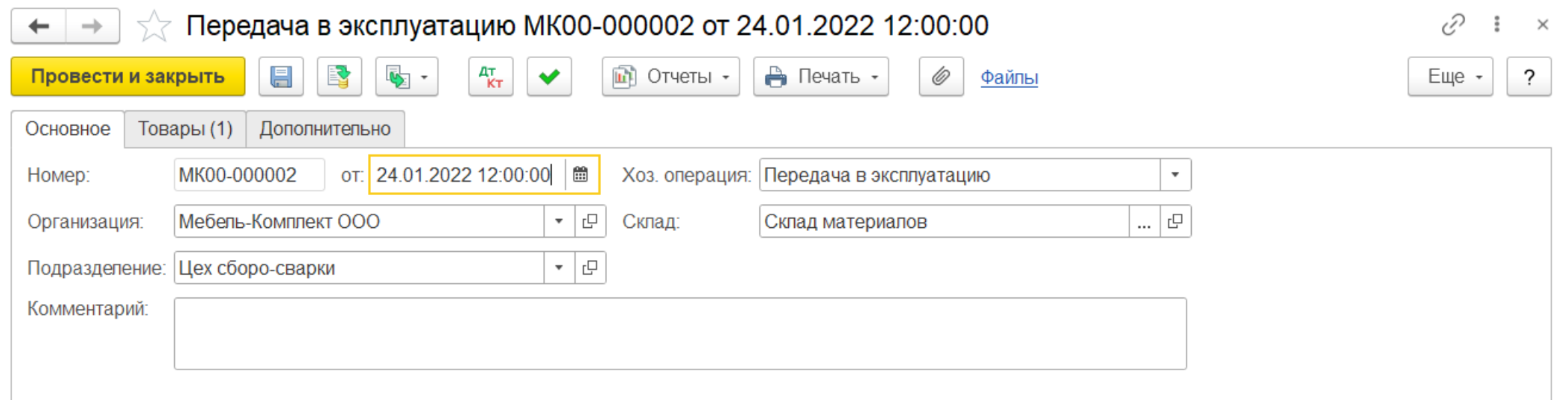
Task: Open the Файлы link
Action: [x=1009, y=77]
